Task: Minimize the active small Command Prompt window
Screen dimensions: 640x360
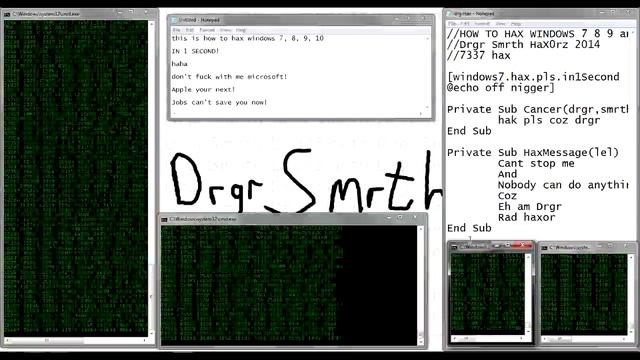Action: point(497,246)
